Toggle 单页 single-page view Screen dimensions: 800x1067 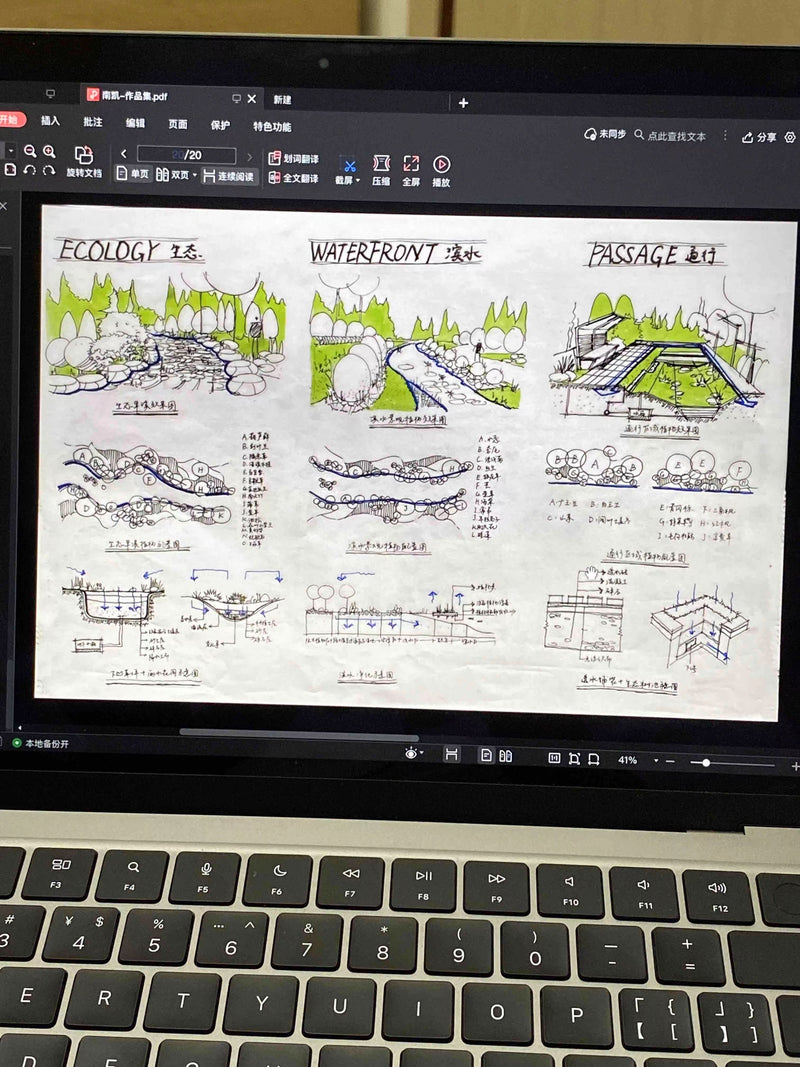[x=133, y=174]
